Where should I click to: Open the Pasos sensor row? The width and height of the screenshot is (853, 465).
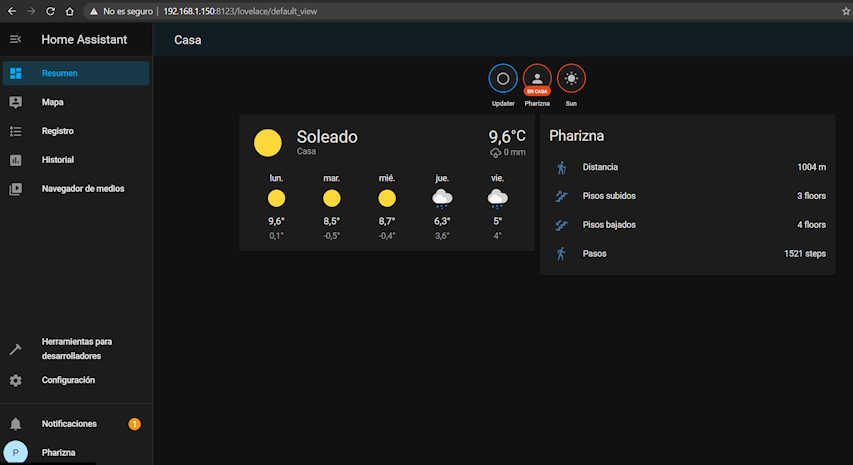click(688, 254)
